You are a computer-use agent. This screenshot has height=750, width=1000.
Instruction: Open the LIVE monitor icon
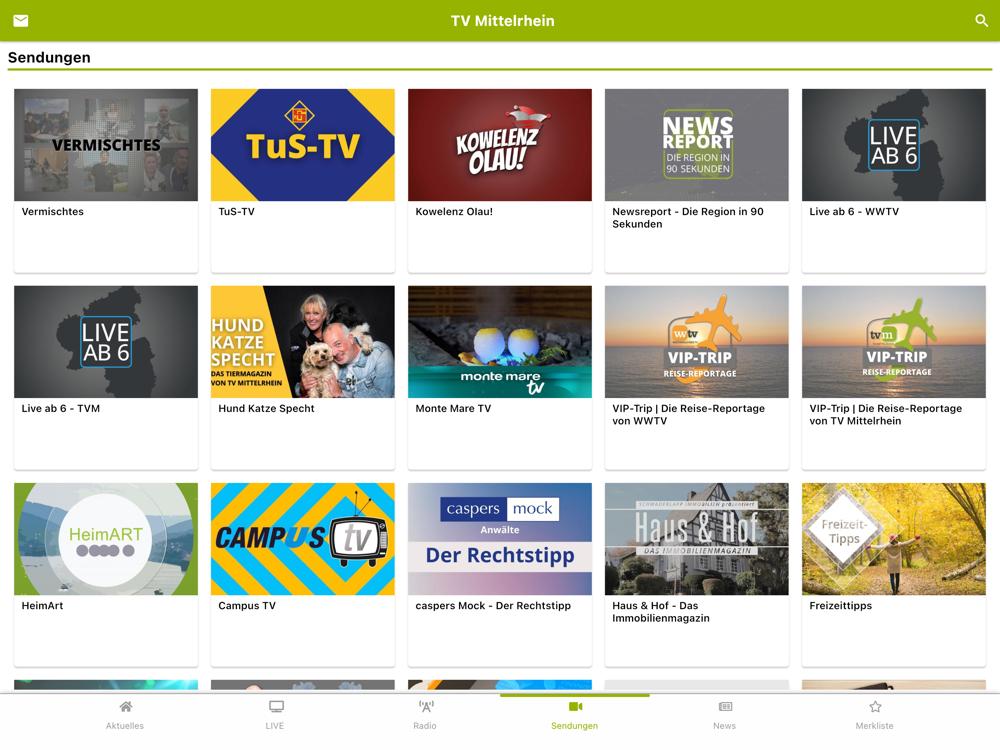coord(276,707)
